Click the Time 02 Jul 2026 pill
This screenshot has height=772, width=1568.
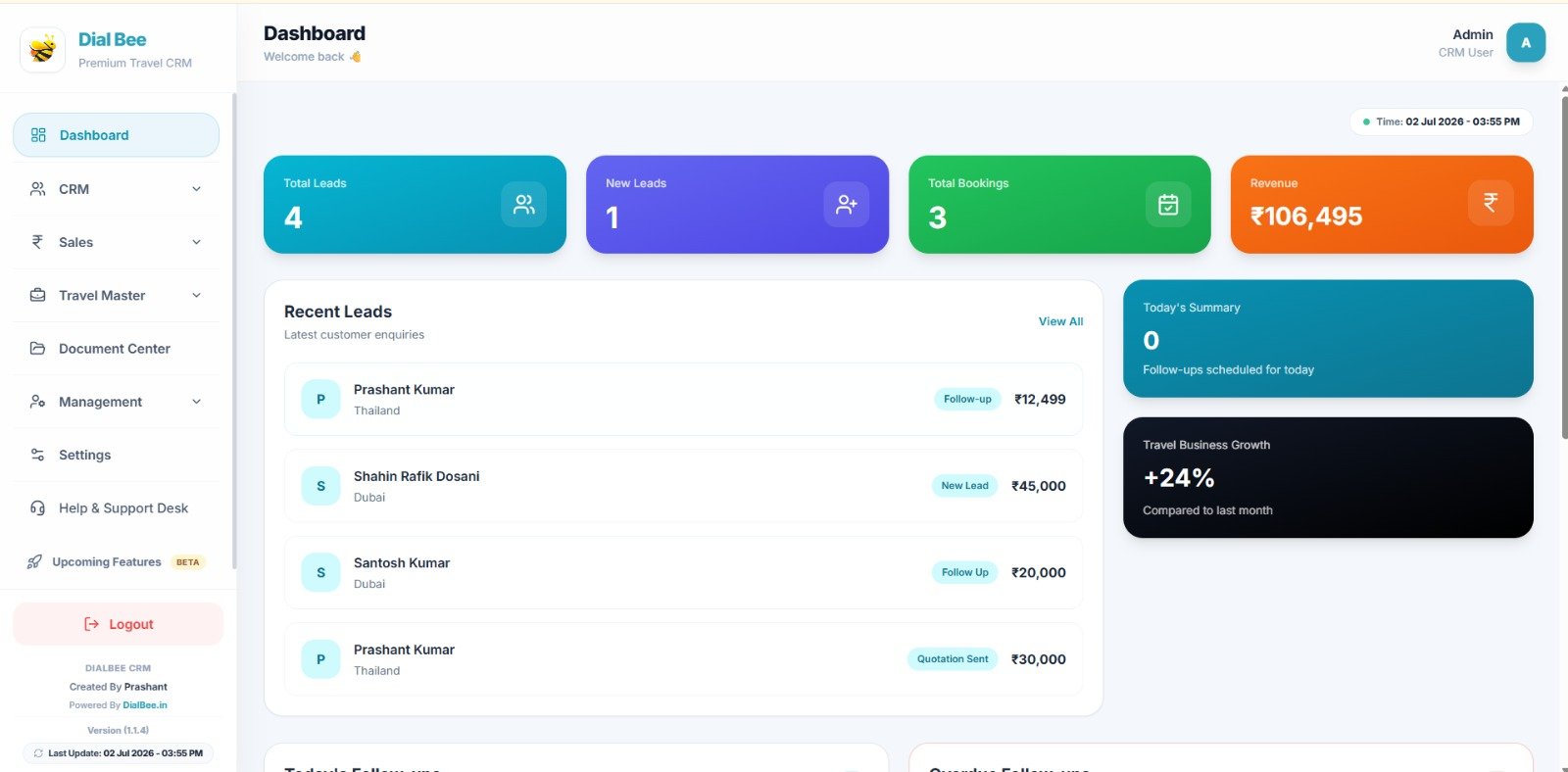1442,121
